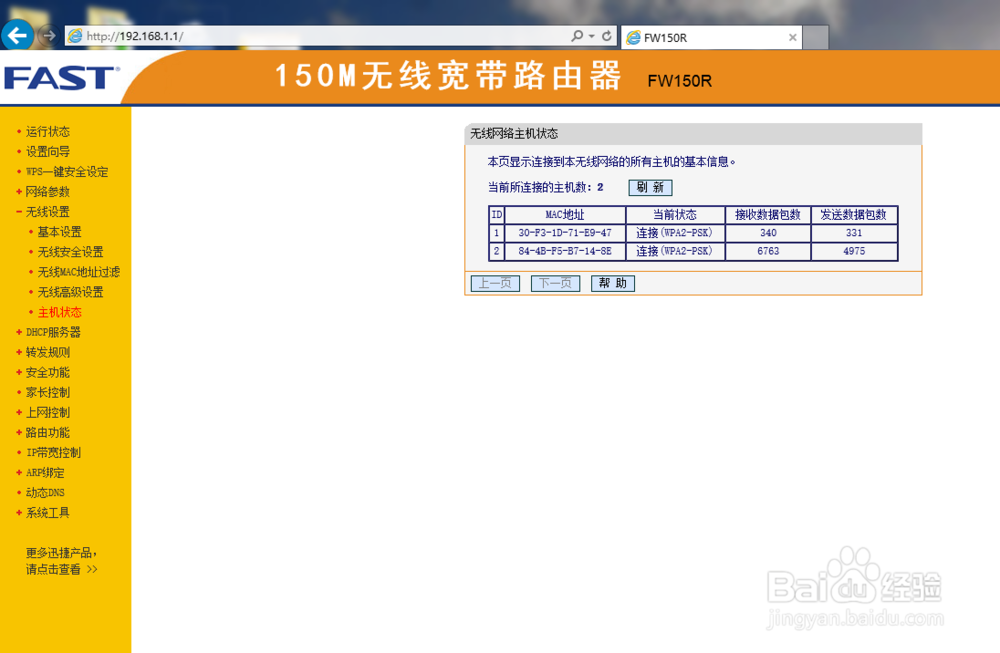Viewport: 1000px width, 653px height.
Task: Click the browser back navigation arrow
Action: [17, 35]
